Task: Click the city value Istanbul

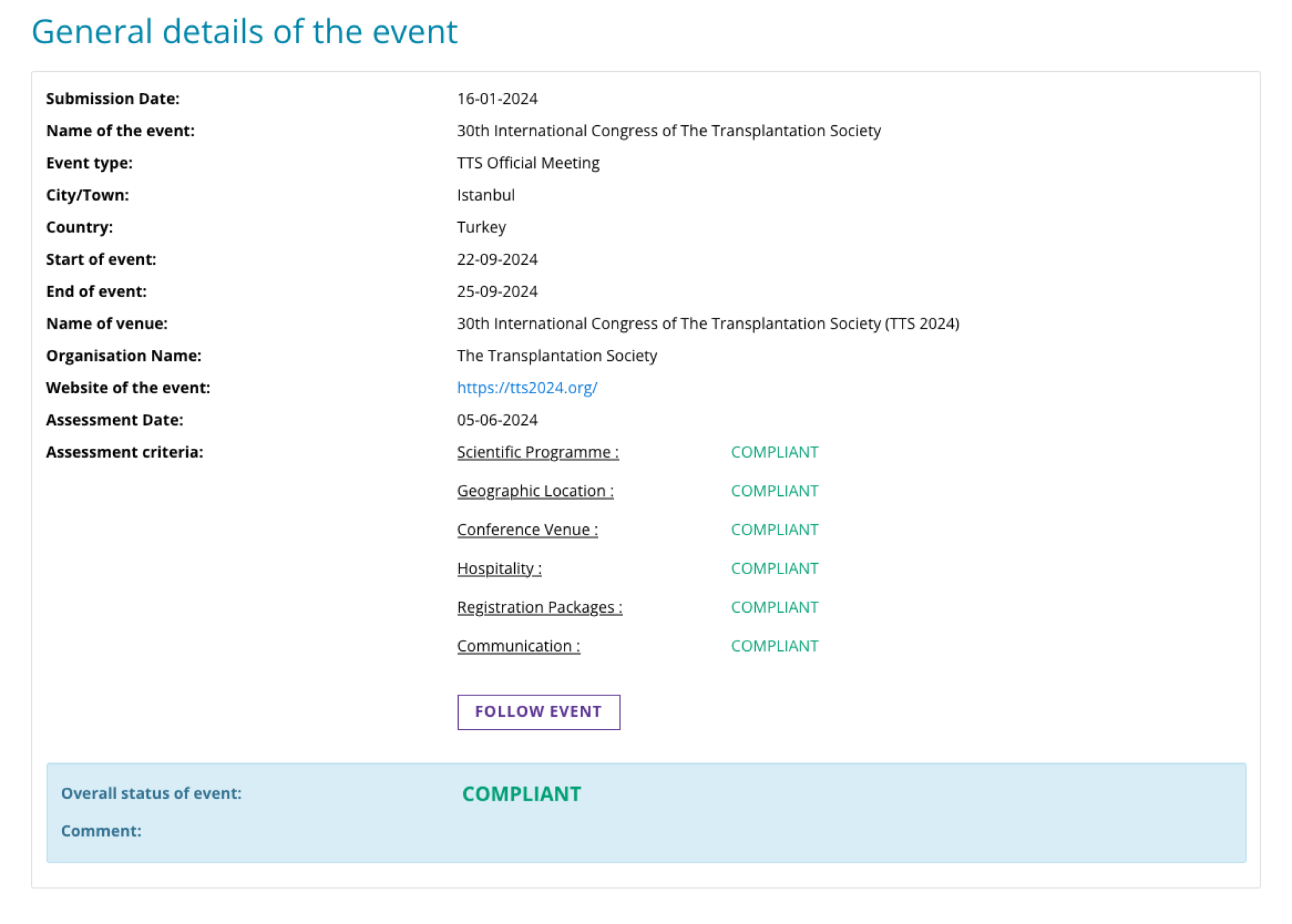Action: [x=486, y=195]
